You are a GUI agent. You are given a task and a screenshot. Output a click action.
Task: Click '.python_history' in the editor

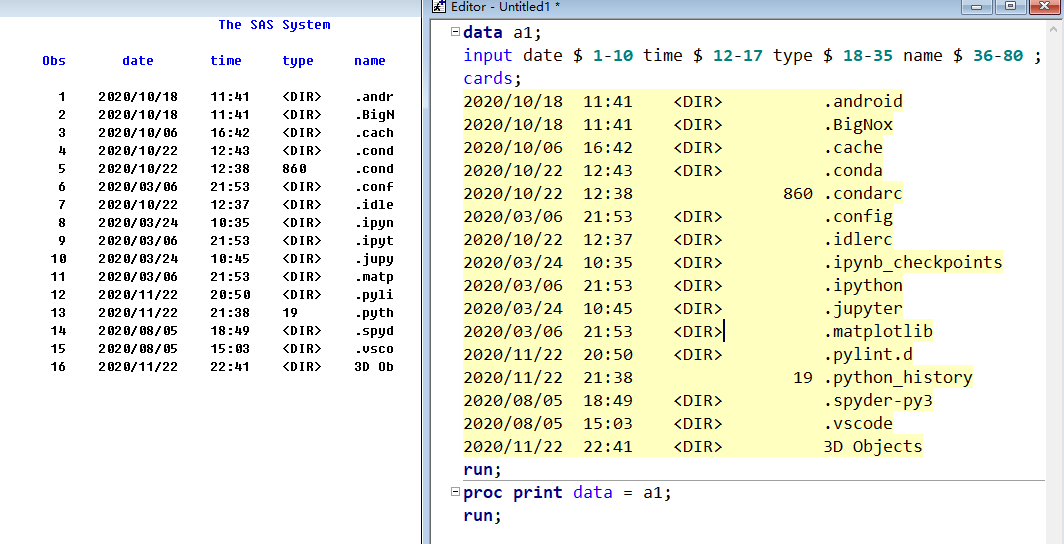(898, 378)
